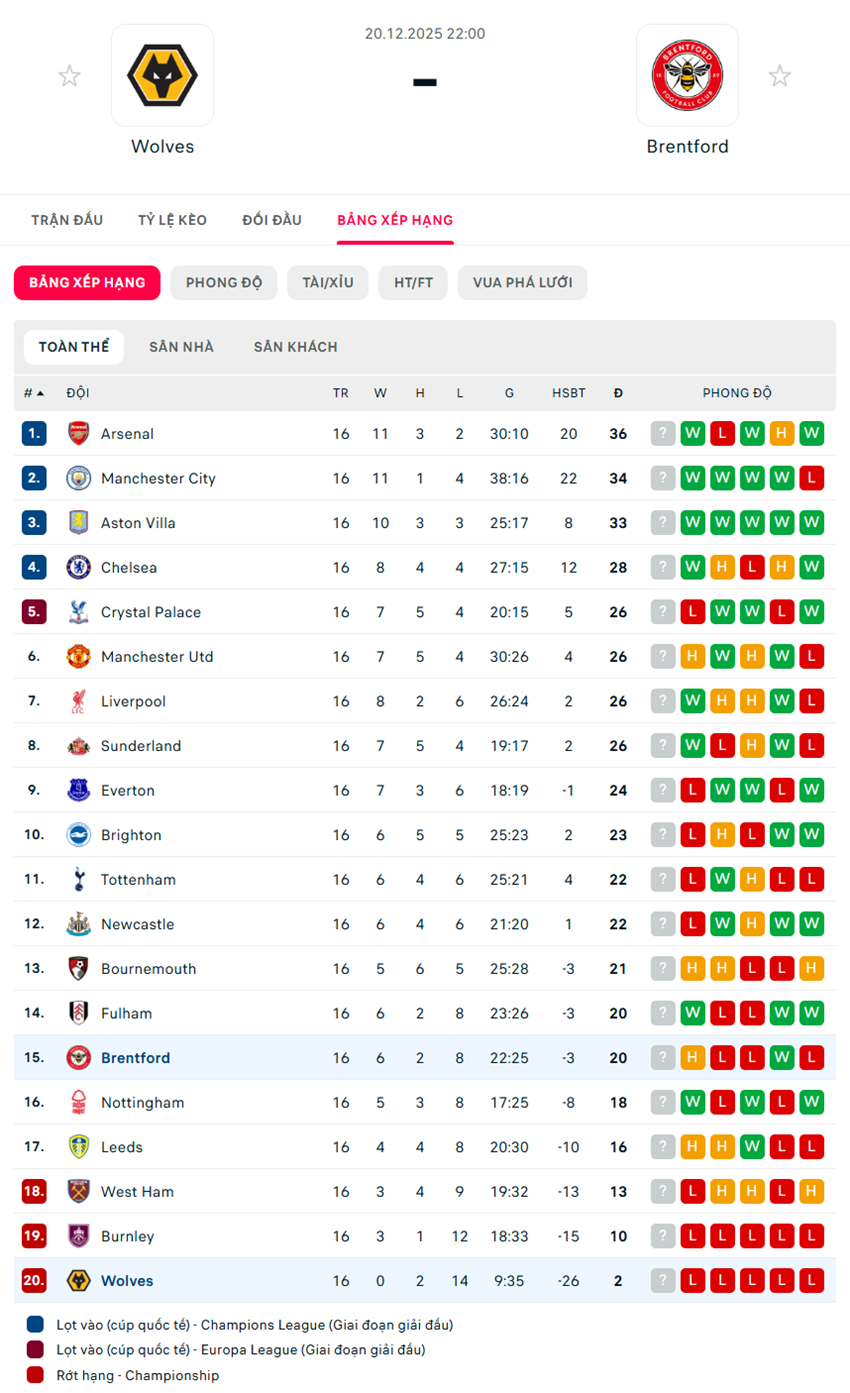Favorite Wolves with the star icon
This screenshot has height=1393, width=850.
click(x=69, y=76)
